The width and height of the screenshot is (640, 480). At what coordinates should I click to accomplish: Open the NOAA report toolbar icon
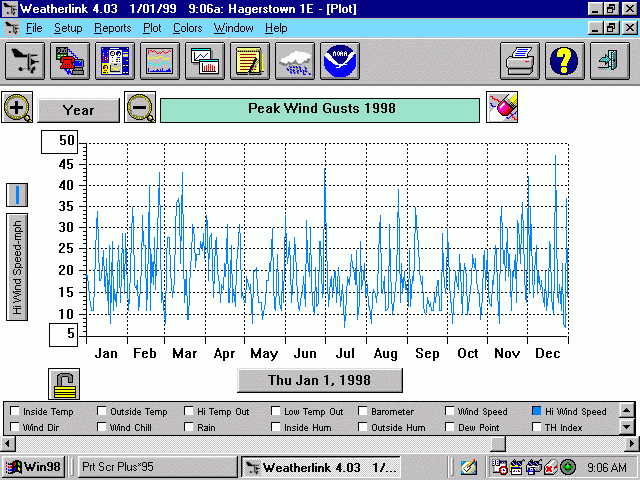coord(340,61)
